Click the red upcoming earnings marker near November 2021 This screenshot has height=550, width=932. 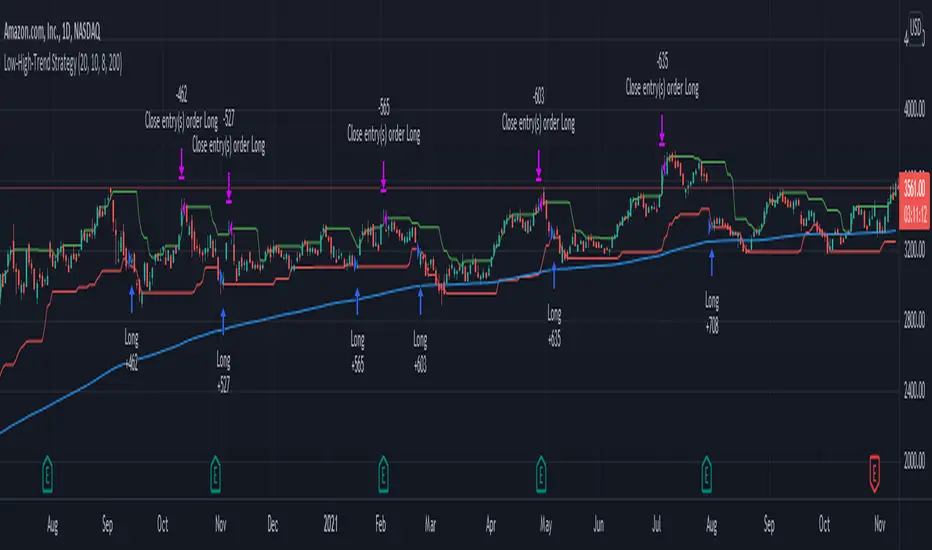874,473
